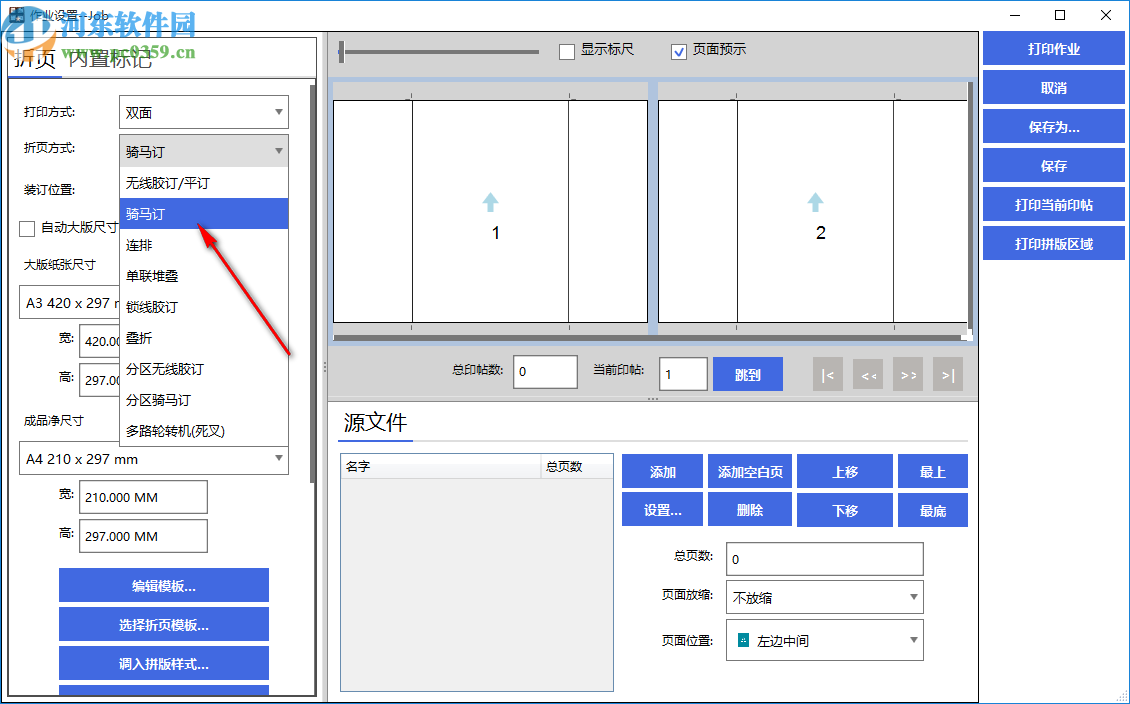Click 编辑模板... button
Viewport: 1130px width, 704px height.
click(x=164, y=586)
